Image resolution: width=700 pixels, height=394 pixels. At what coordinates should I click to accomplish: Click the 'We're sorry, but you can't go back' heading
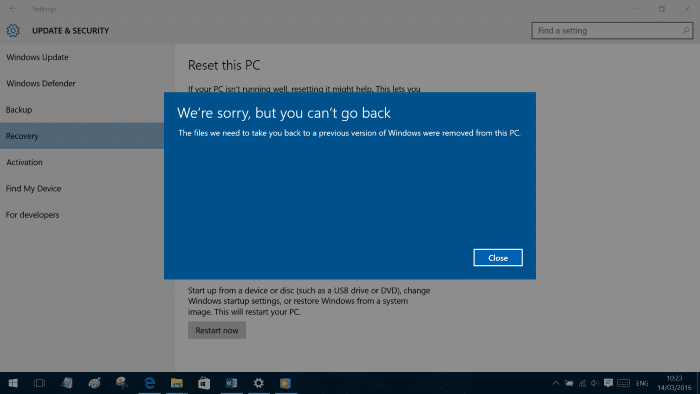tap(283, 113)
